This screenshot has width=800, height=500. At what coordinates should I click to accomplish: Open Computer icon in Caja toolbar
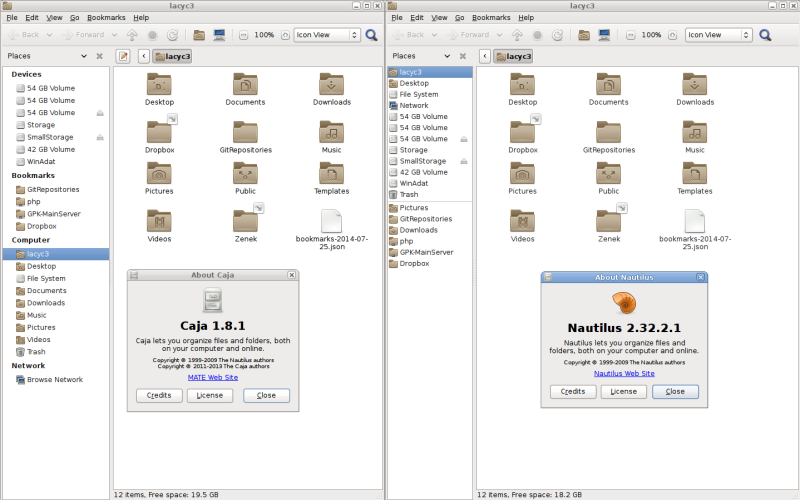tap(219, 35)
